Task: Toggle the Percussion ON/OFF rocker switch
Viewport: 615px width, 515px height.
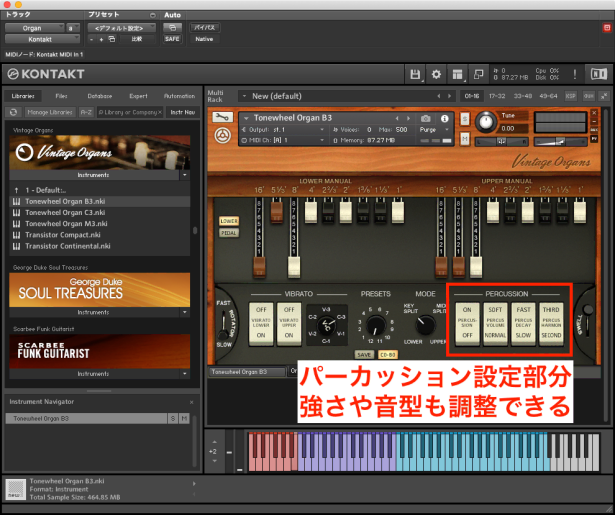Action: [x=467, y=323]
